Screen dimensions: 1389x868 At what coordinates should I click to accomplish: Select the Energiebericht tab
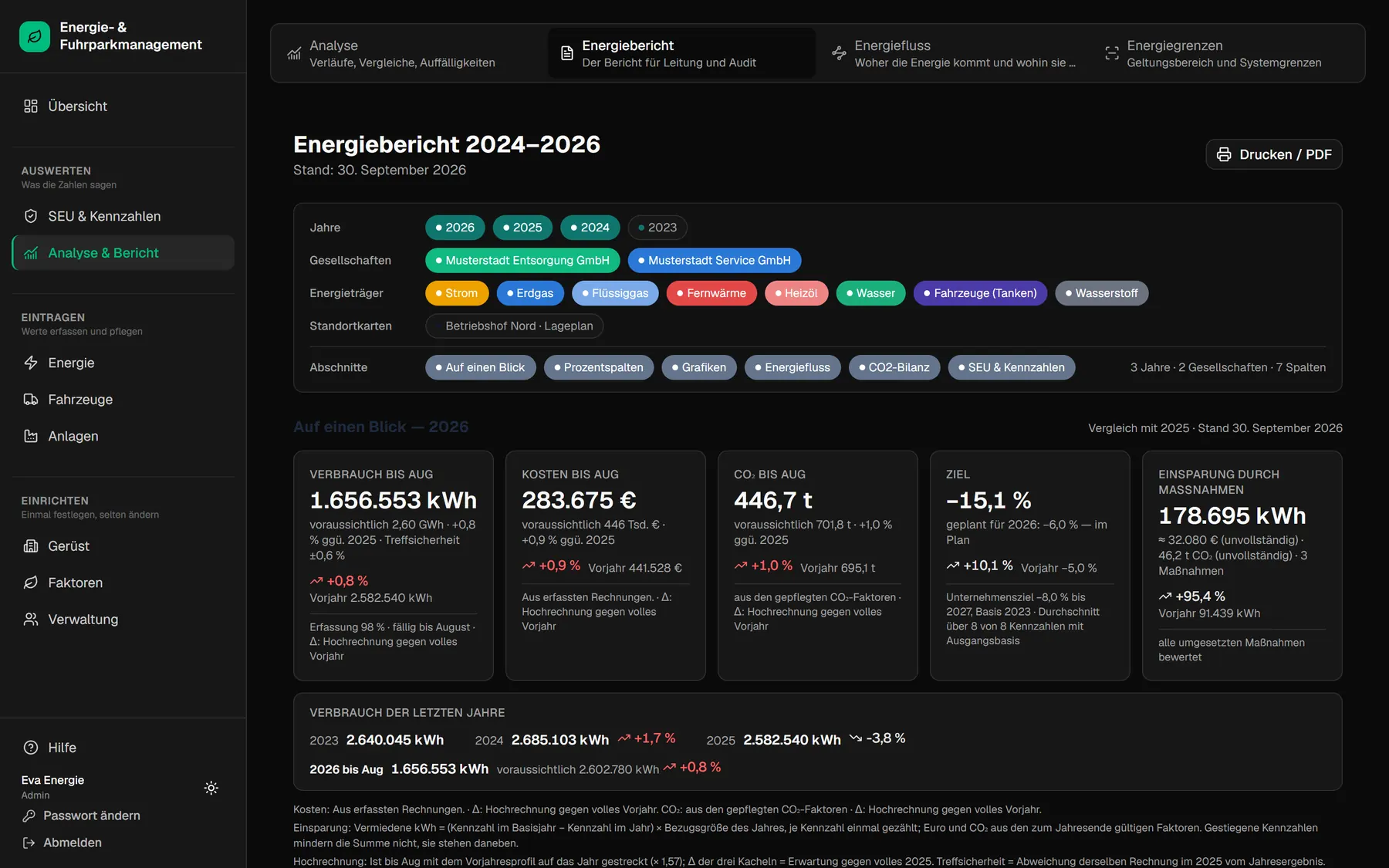click(x=681, y=53)
